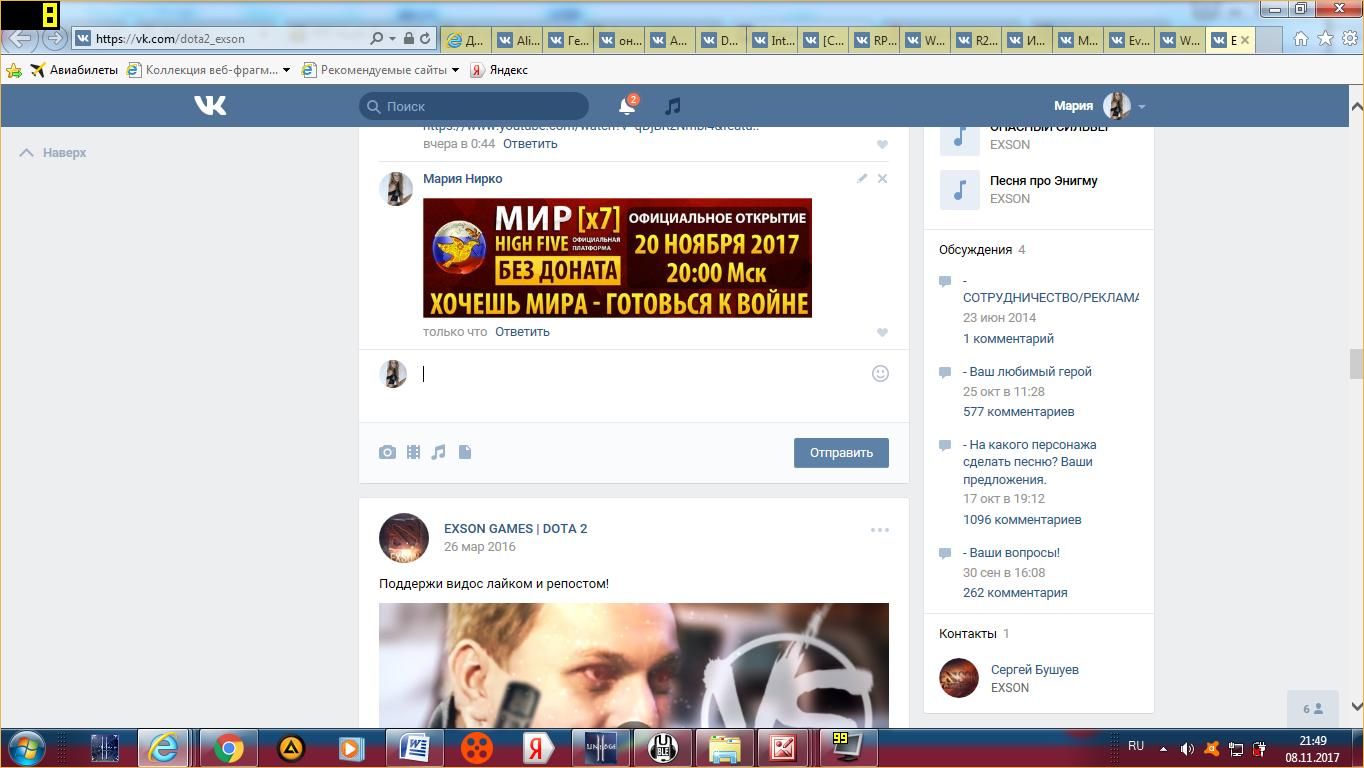
Task: Expand the Мария profile menu
Action: point(1099,106)
